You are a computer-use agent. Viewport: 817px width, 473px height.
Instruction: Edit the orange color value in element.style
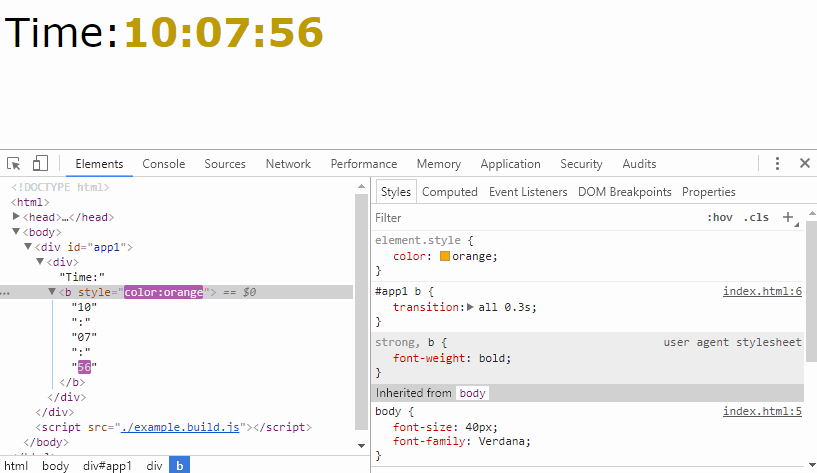472,256
